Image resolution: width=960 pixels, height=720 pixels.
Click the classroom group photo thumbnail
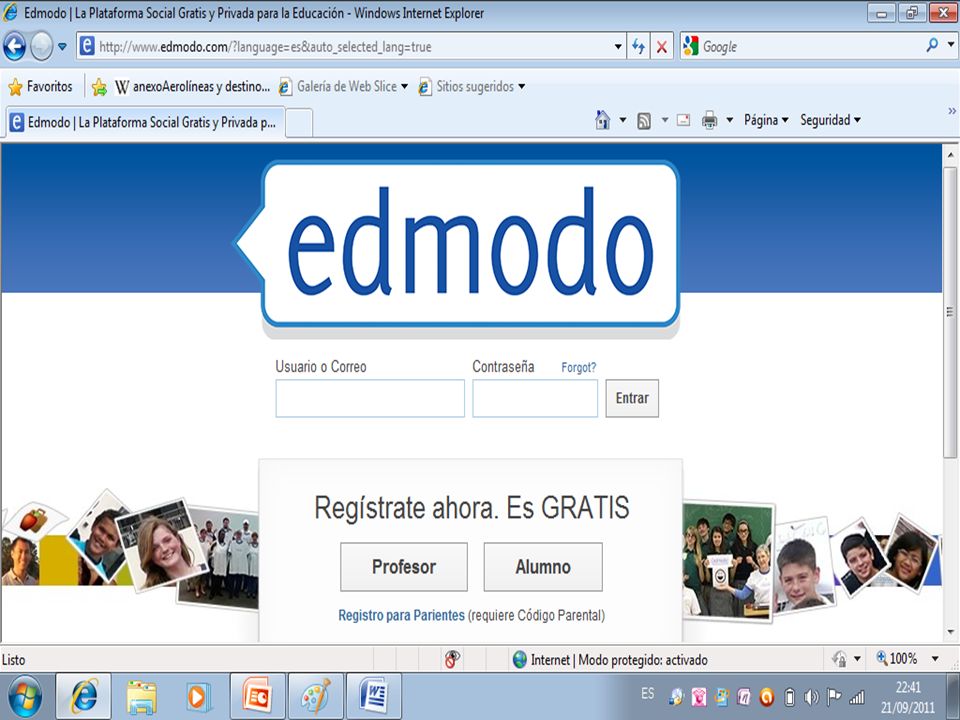[x=727, y=561]
